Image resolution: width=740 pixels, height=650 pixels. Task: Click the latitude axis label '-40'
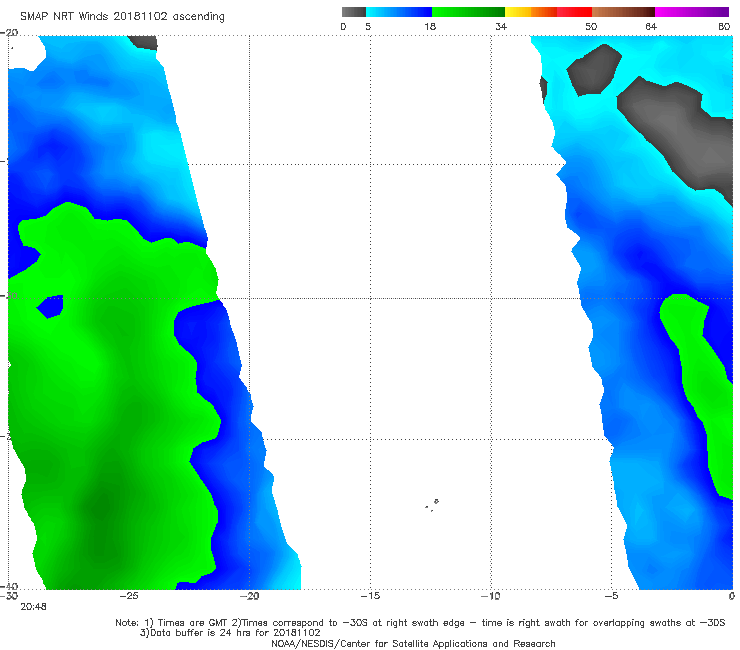click(9, 586)
